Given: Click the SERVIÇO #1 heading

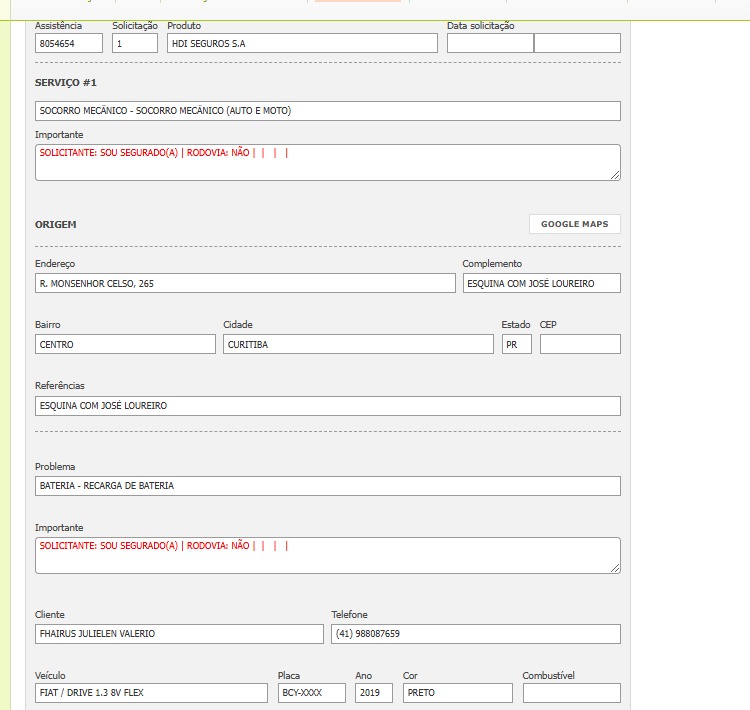Looking at the screenshot, I should 66,82.
